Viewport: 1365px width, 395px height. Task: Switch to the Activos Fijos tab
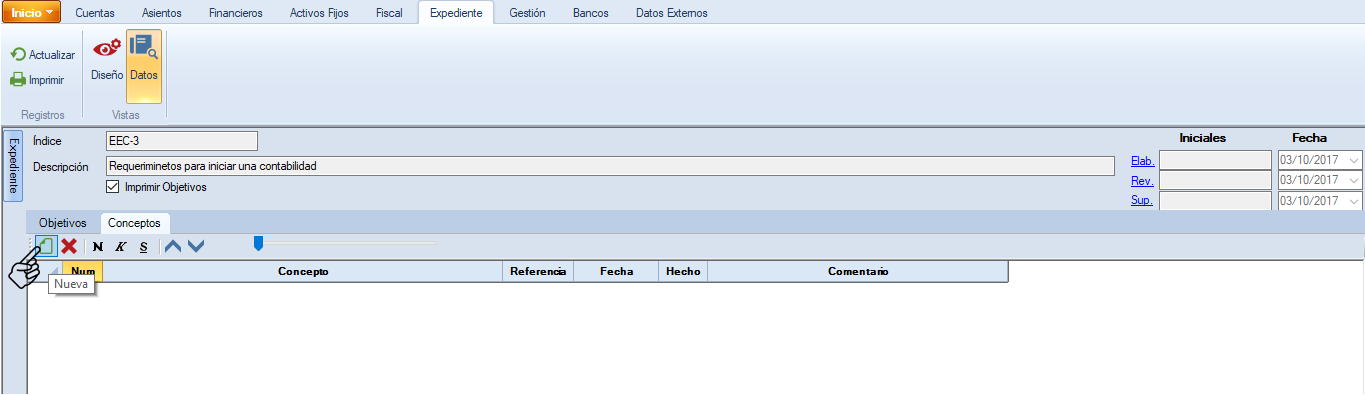(319, 13)
